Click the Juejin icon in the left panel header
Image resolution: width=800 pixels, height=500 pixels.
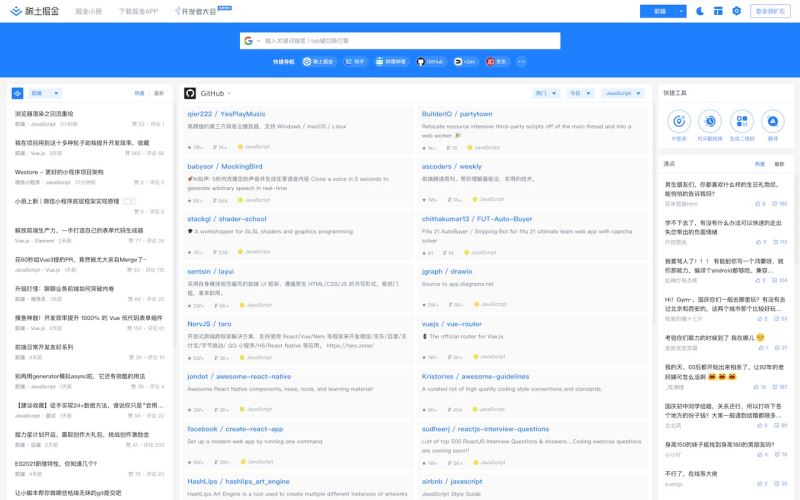point(17,93)
